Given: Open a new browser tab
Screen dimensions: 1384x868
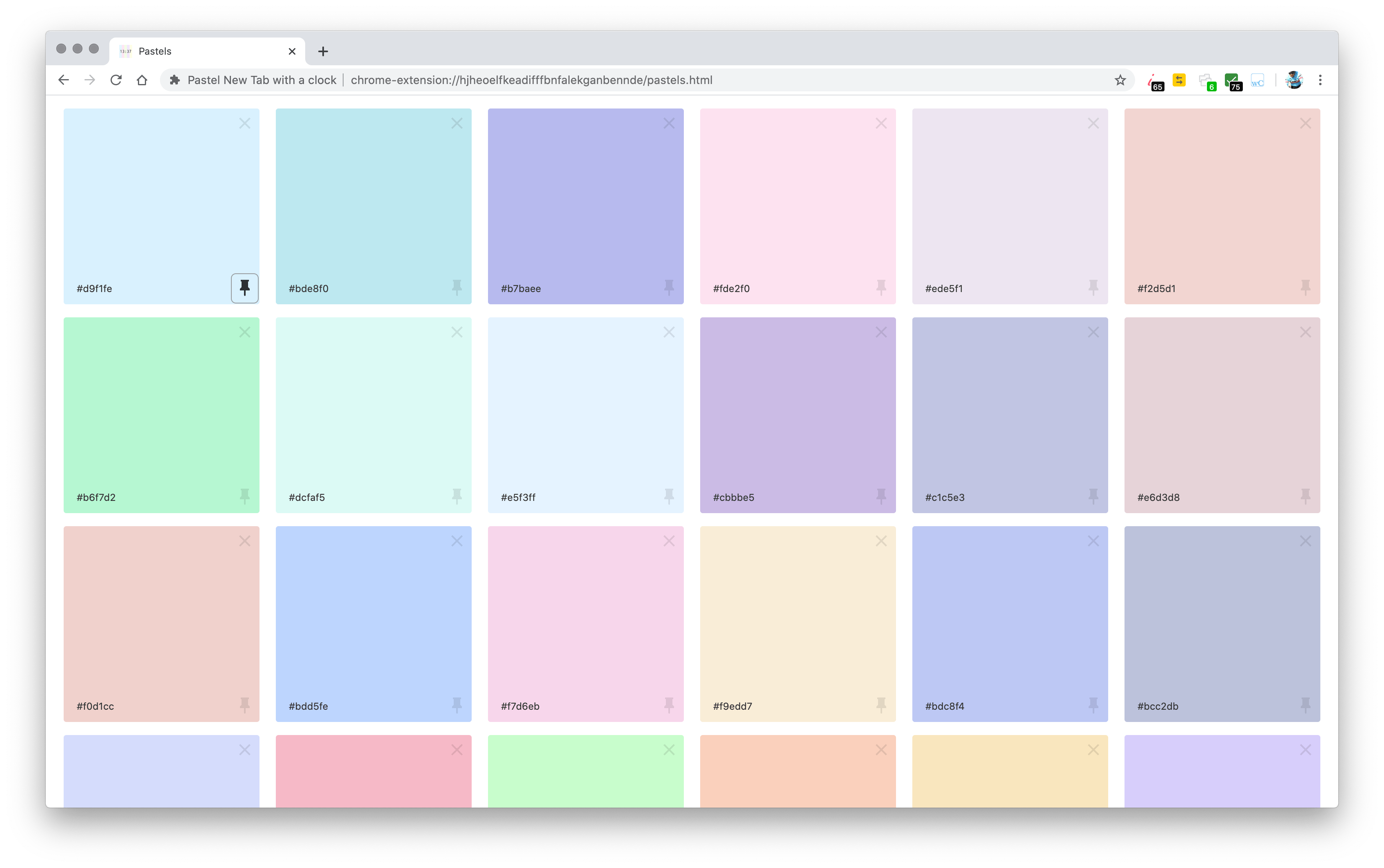Looking at the screenshot, I should tap(323, 51).
